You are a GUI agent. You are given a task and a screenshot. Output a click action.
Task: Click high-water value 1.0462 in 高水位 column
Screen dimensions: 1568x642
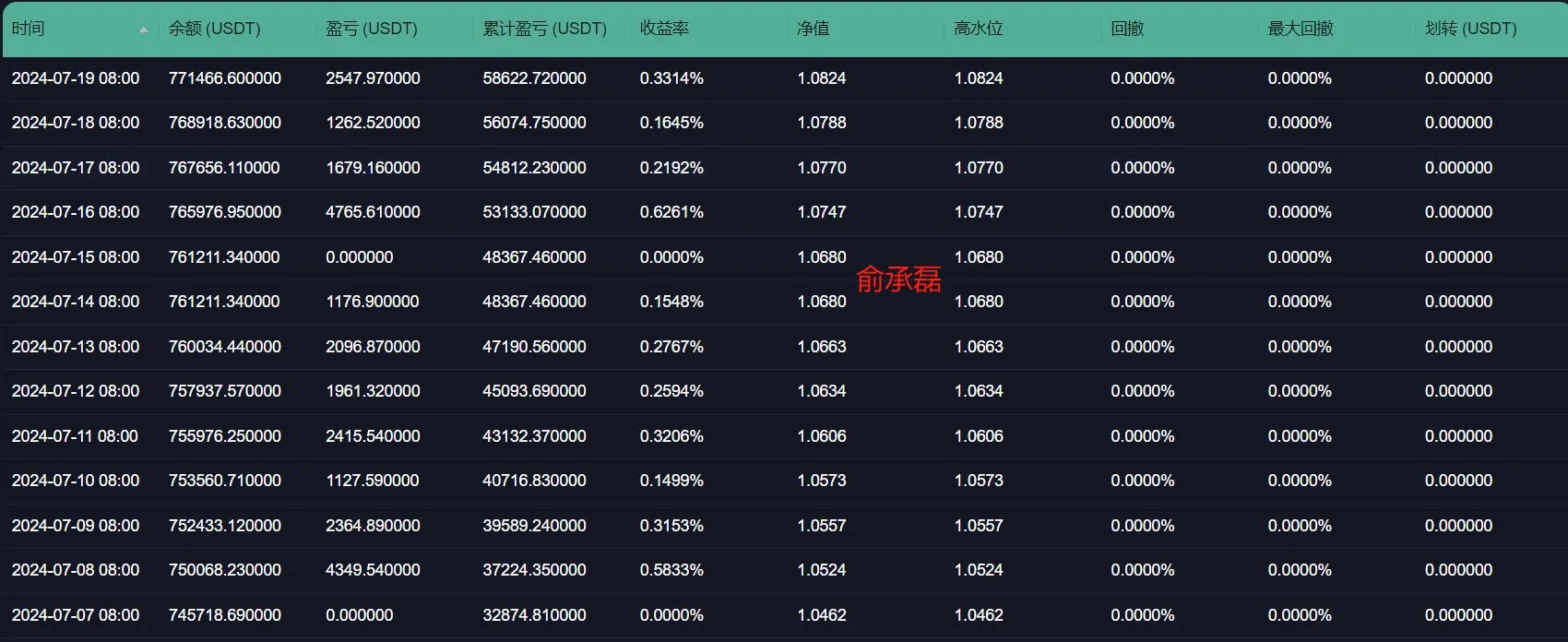click(979, 615)
